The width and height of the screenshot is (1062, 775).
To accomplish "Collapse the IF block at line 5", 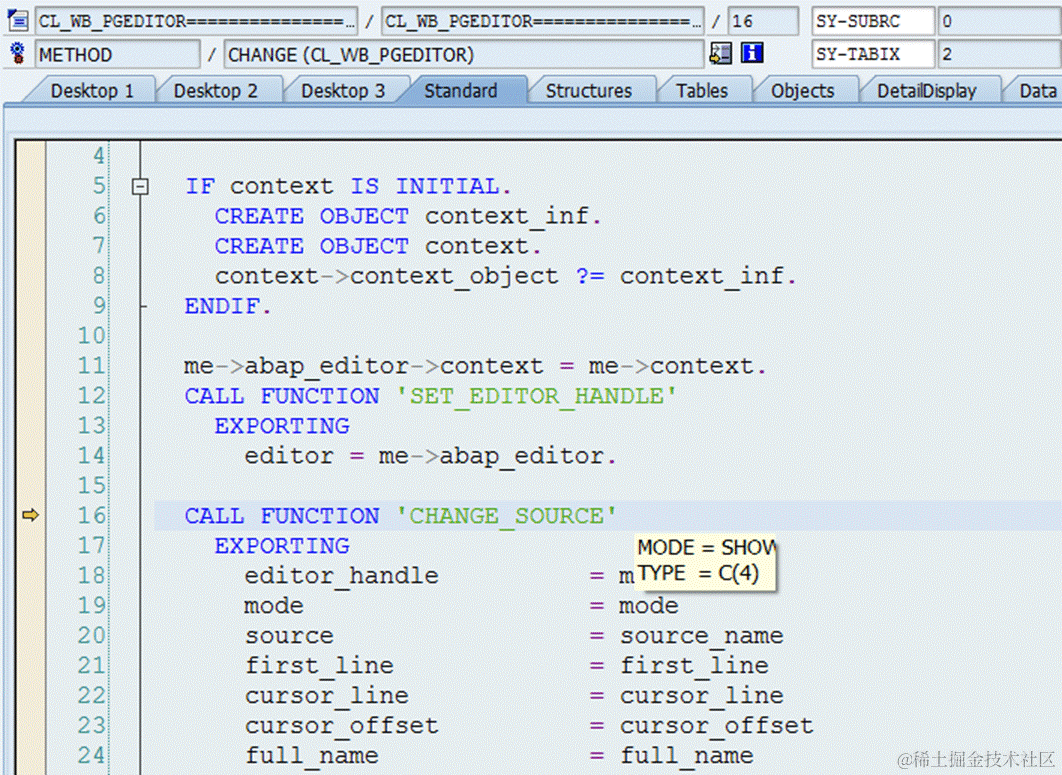I will point(140,186).
